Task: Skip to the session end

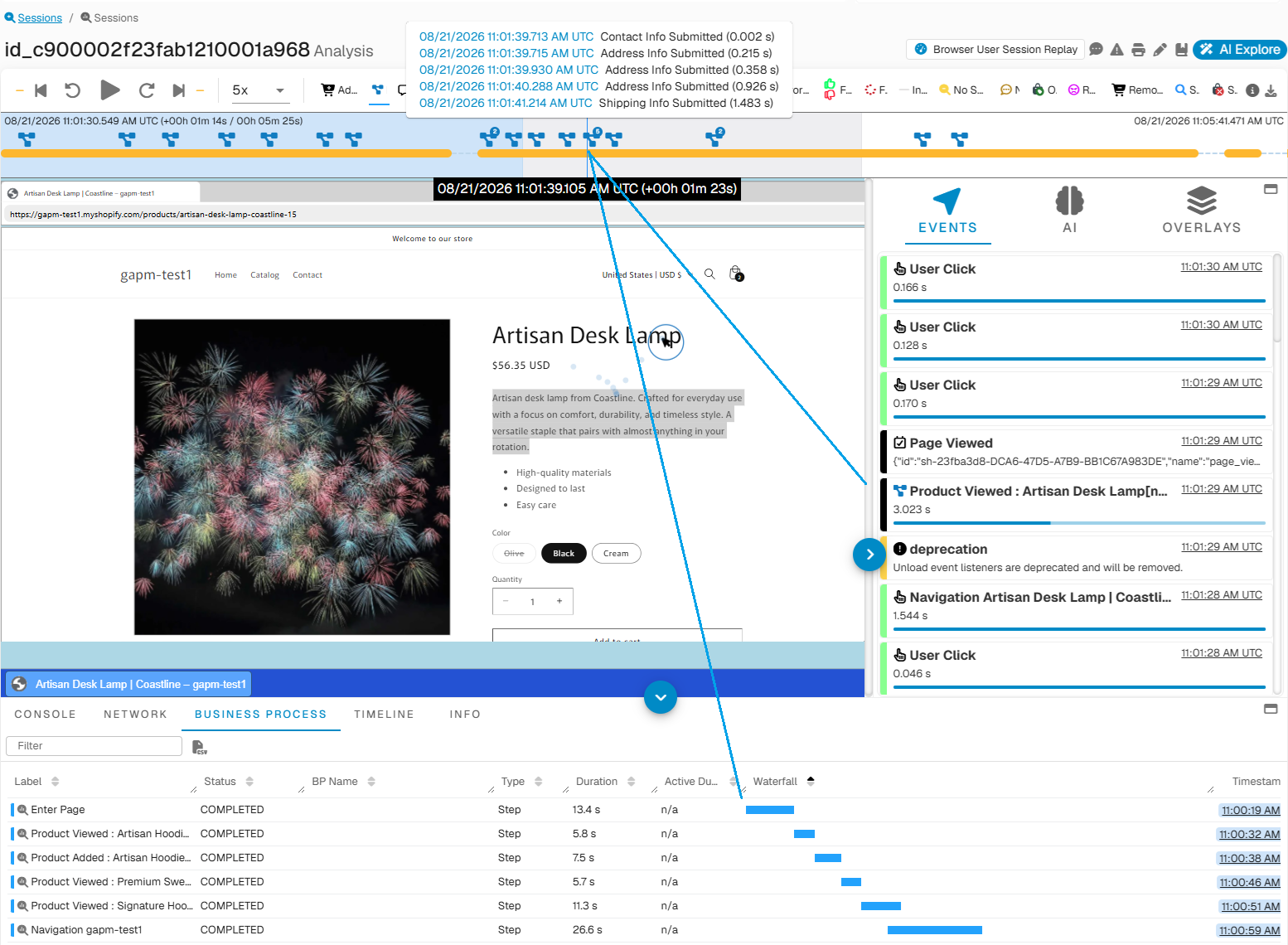Action: [x=178, y=90]
